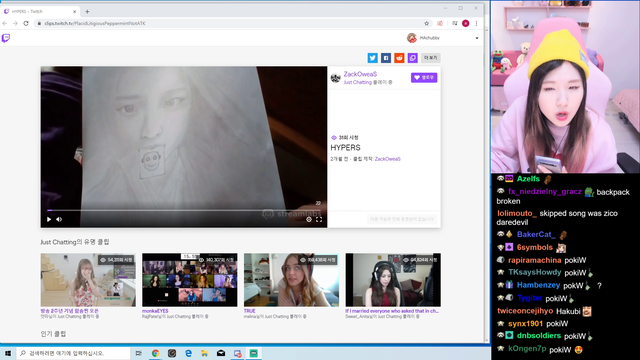The height and width of the screenshot is (360, 640).
Task: Click the Chrome profile avatar
Action: pos(466,23)
